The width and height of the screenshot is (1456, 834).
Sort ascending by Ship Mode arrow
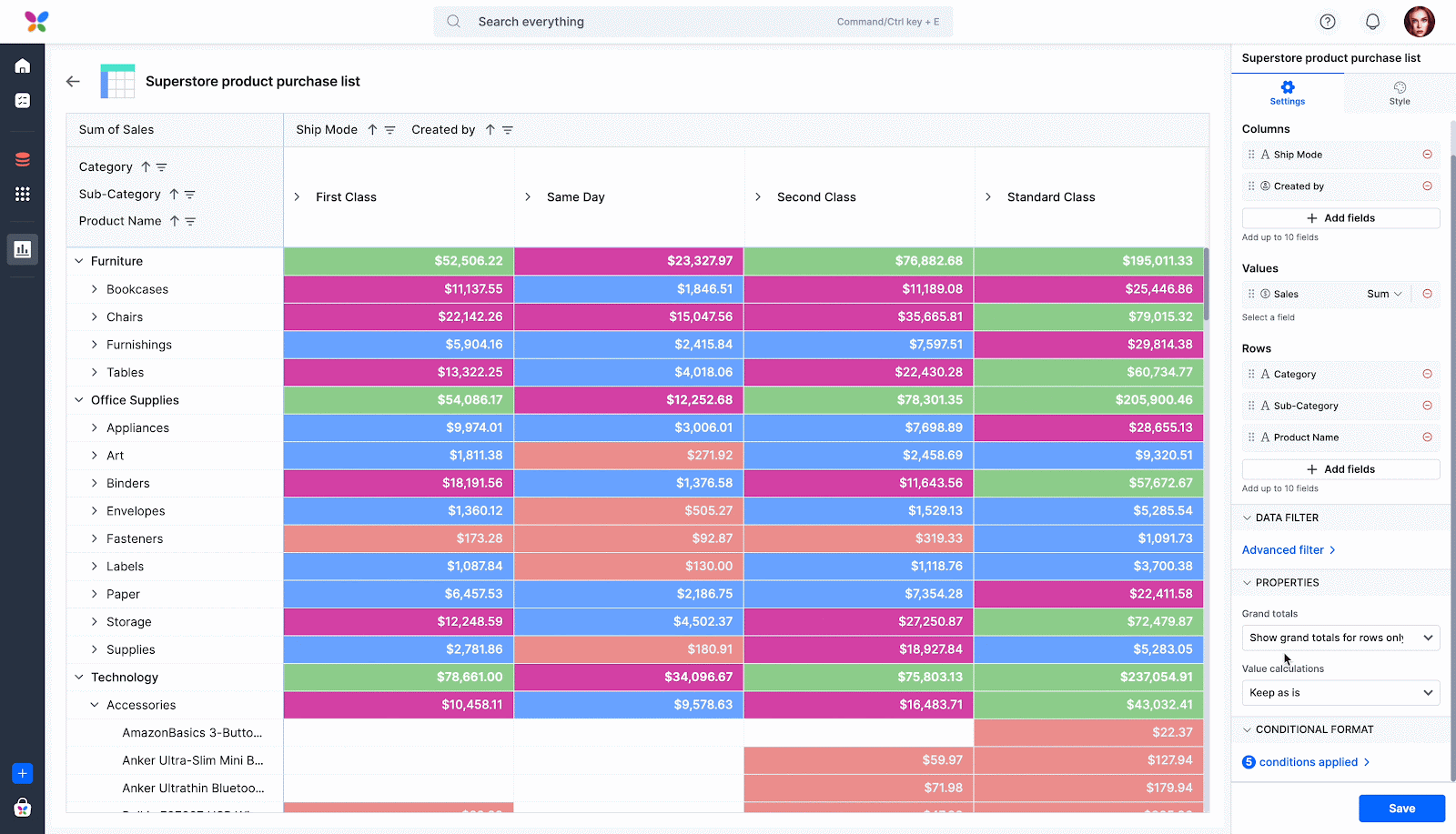click(x=372, y=130)
